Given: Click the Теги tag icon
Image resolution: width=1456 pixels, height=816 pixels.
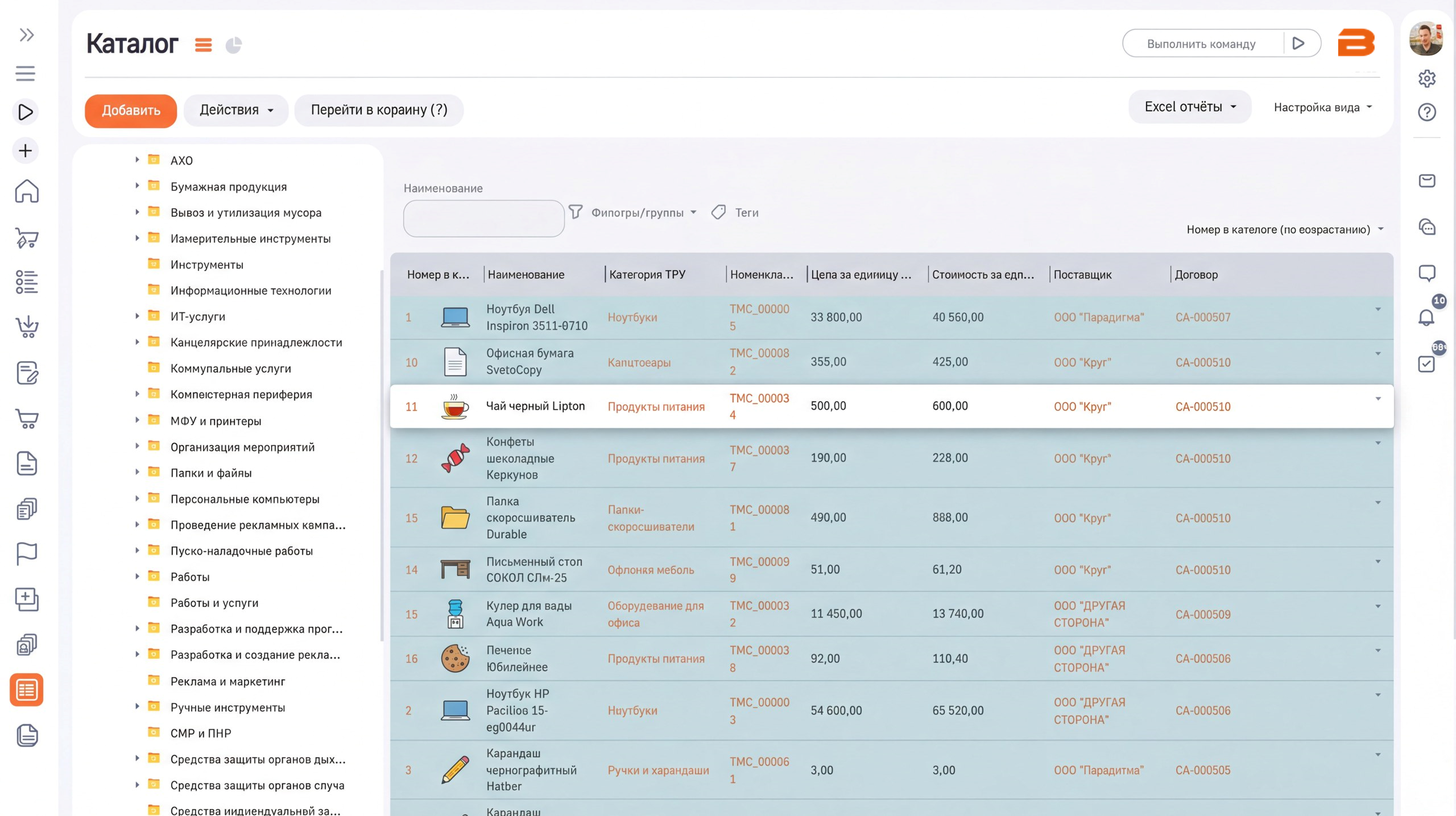Looking at the screenshot, I should coord(718,213).
